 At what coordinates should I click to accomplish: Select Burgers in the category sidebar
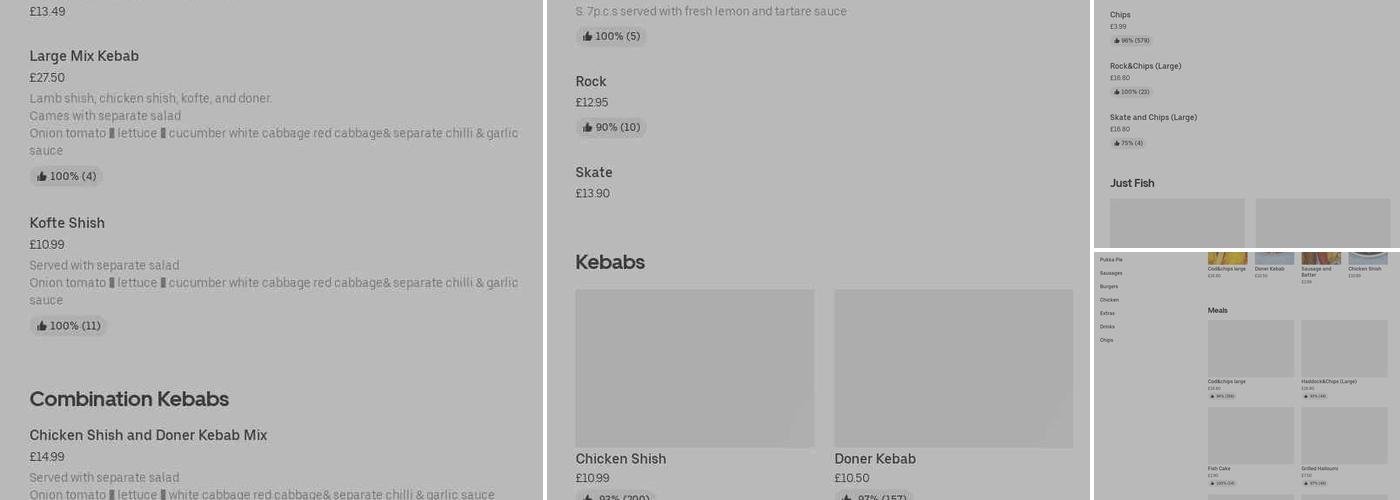click(x=1109, y=287)
